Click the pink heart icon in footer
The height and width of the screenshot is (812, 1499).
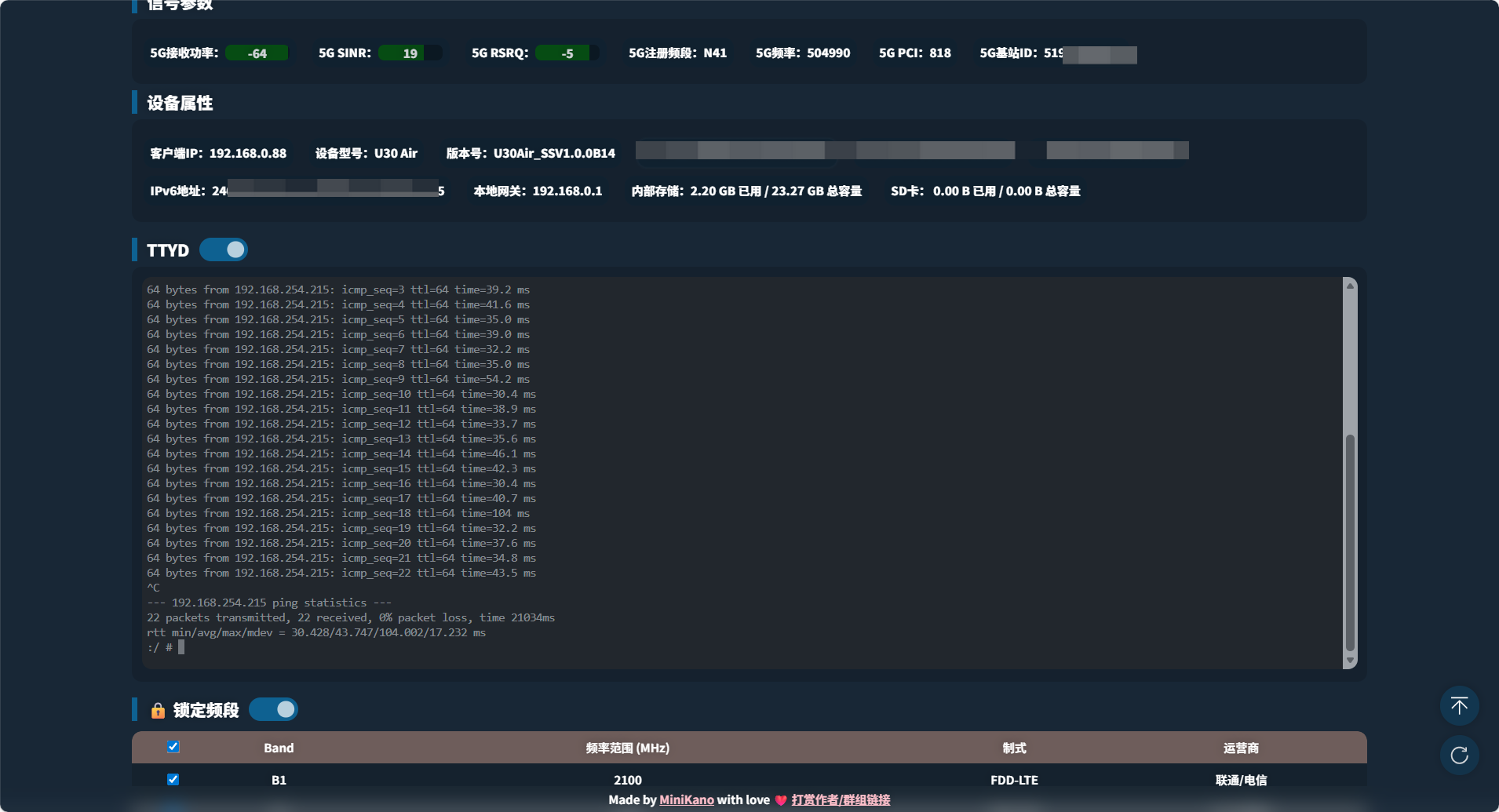point(781,800)
